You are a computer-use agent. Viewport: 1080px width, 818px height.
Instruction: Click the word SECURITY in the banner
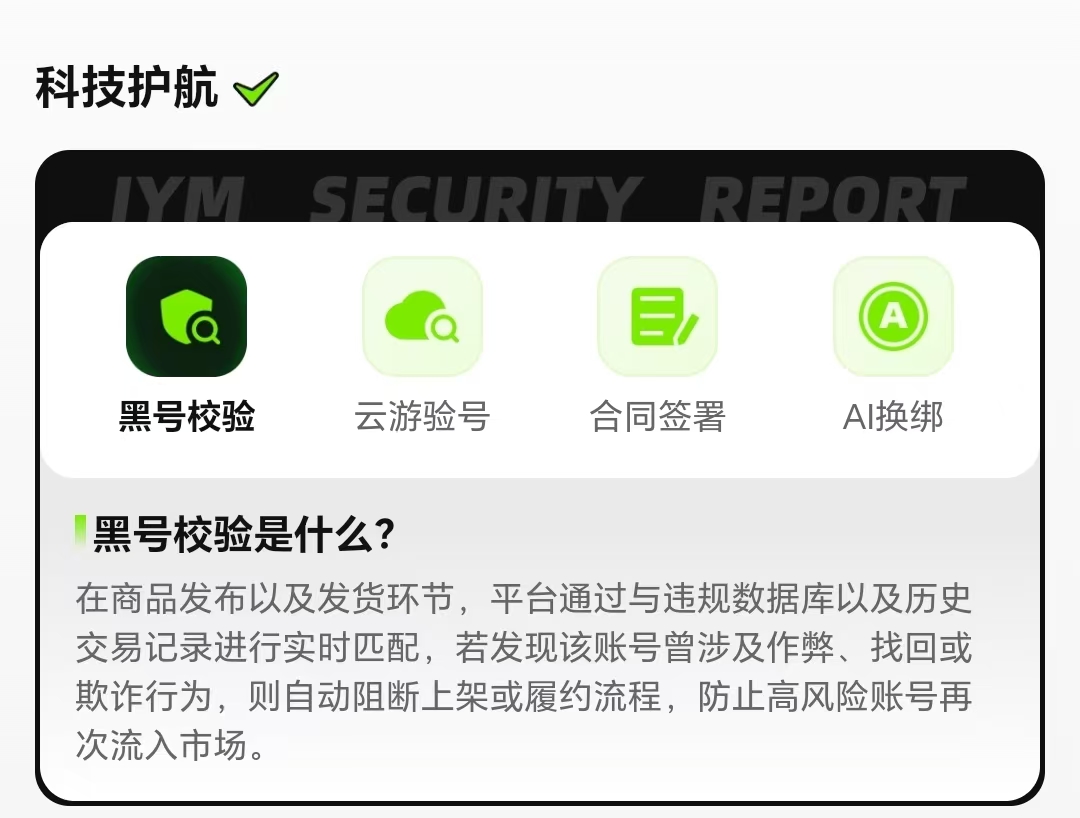click(x=475, y=198)
